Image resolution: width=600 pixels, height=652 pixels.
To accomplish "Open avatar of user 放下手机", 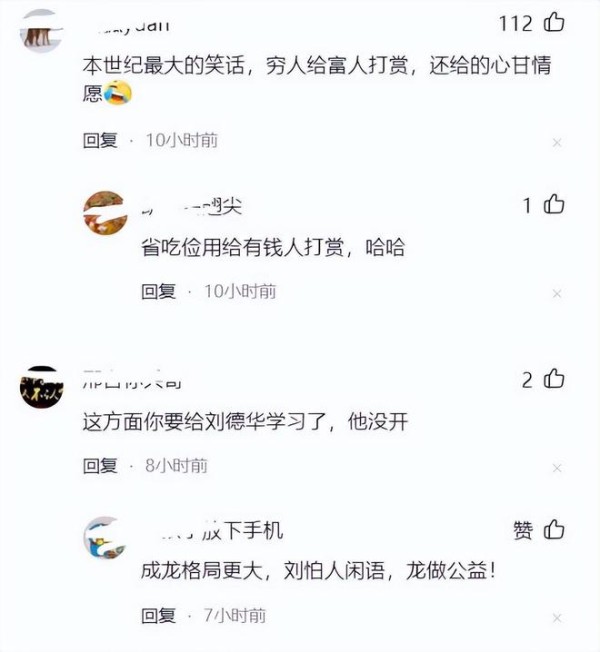I will tap(105, 538).
